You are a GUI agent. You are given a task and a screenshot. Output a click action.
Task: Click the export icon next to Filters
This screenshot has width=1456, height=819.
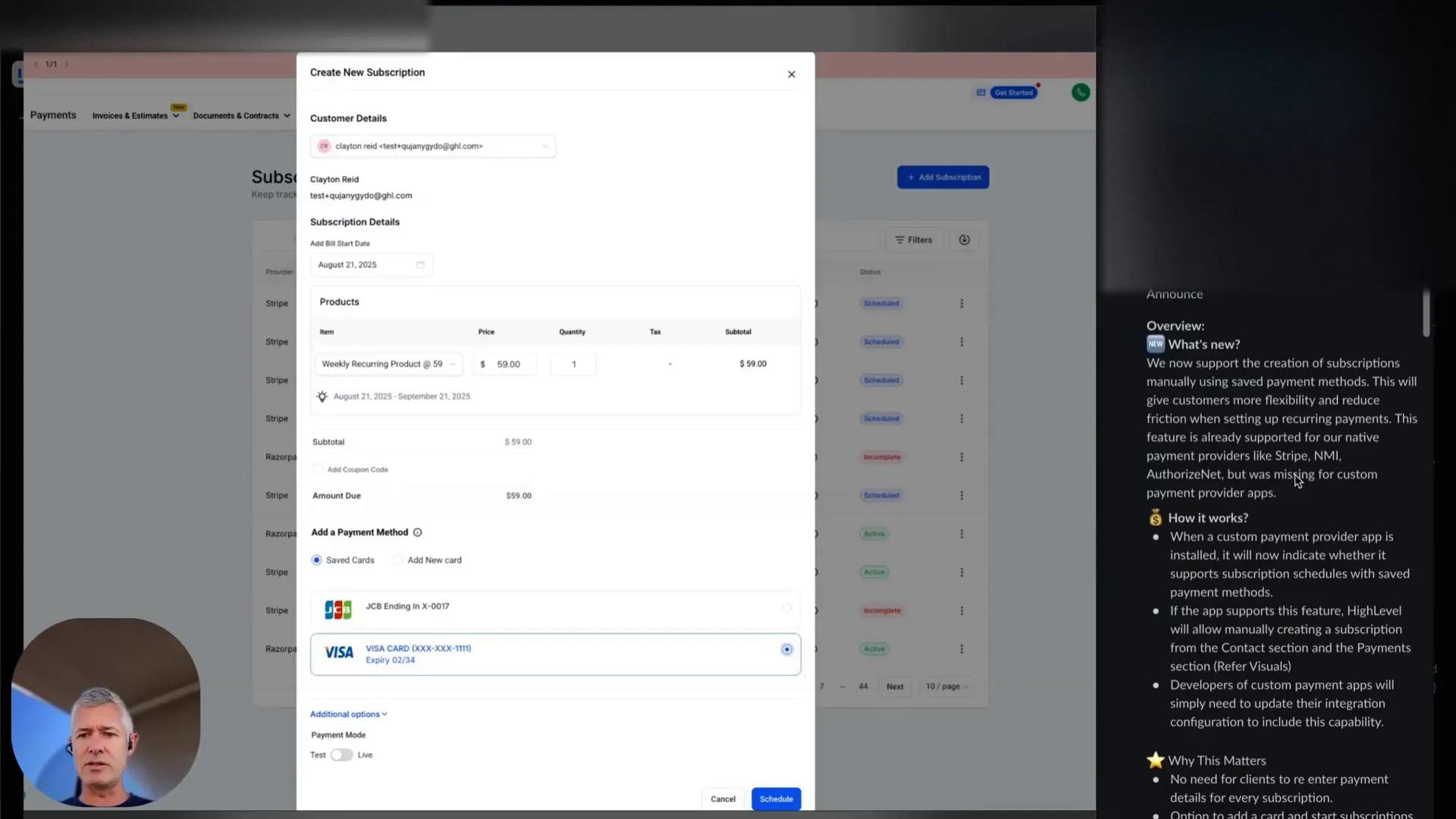click(x=964, y=240)
